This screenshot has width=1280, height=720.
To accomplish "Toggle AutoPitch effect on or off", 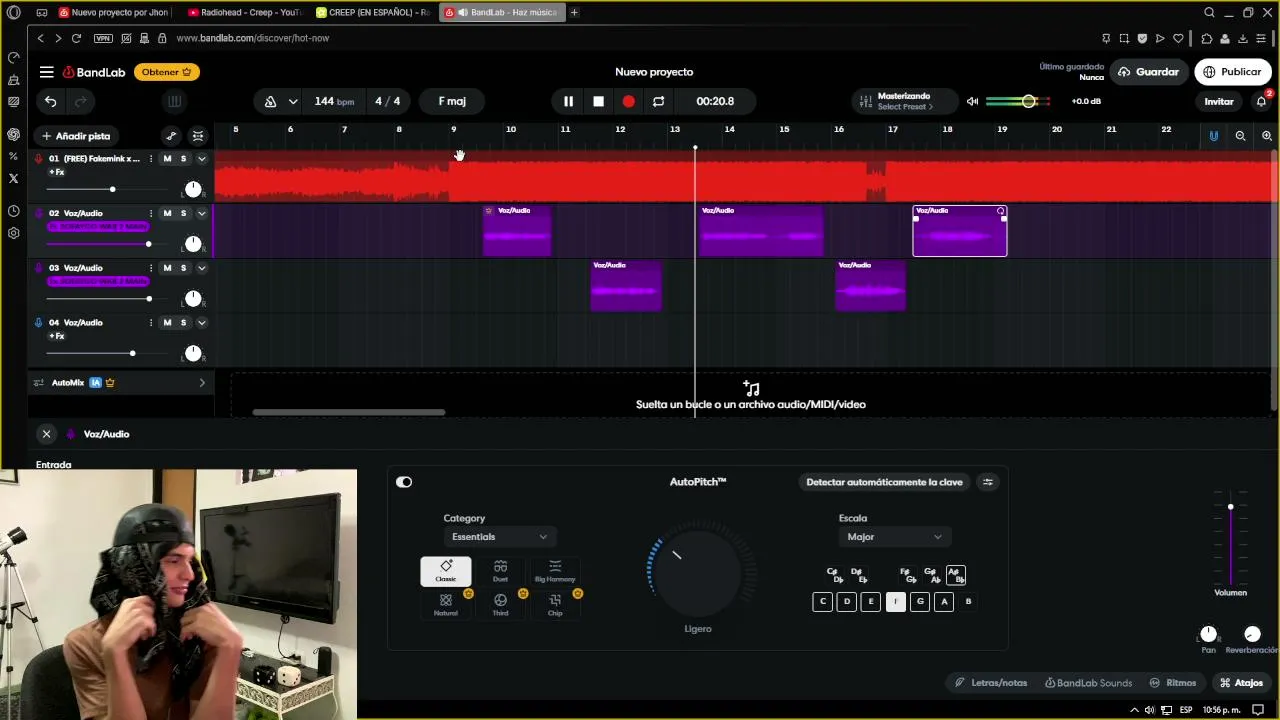I will pyautogui.click(x=404, y=482).
